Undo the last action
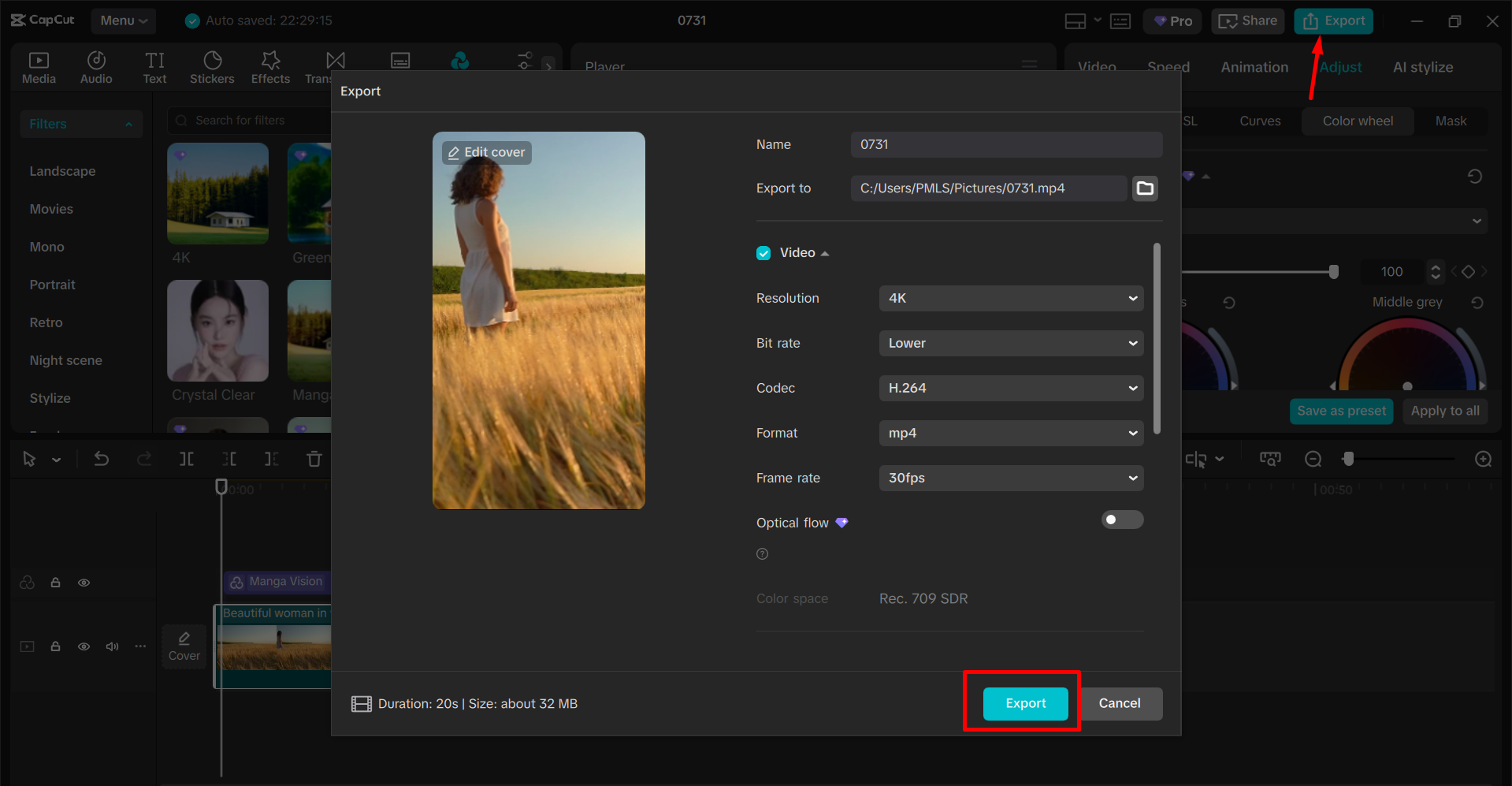1512x786 pixels. 102,458
